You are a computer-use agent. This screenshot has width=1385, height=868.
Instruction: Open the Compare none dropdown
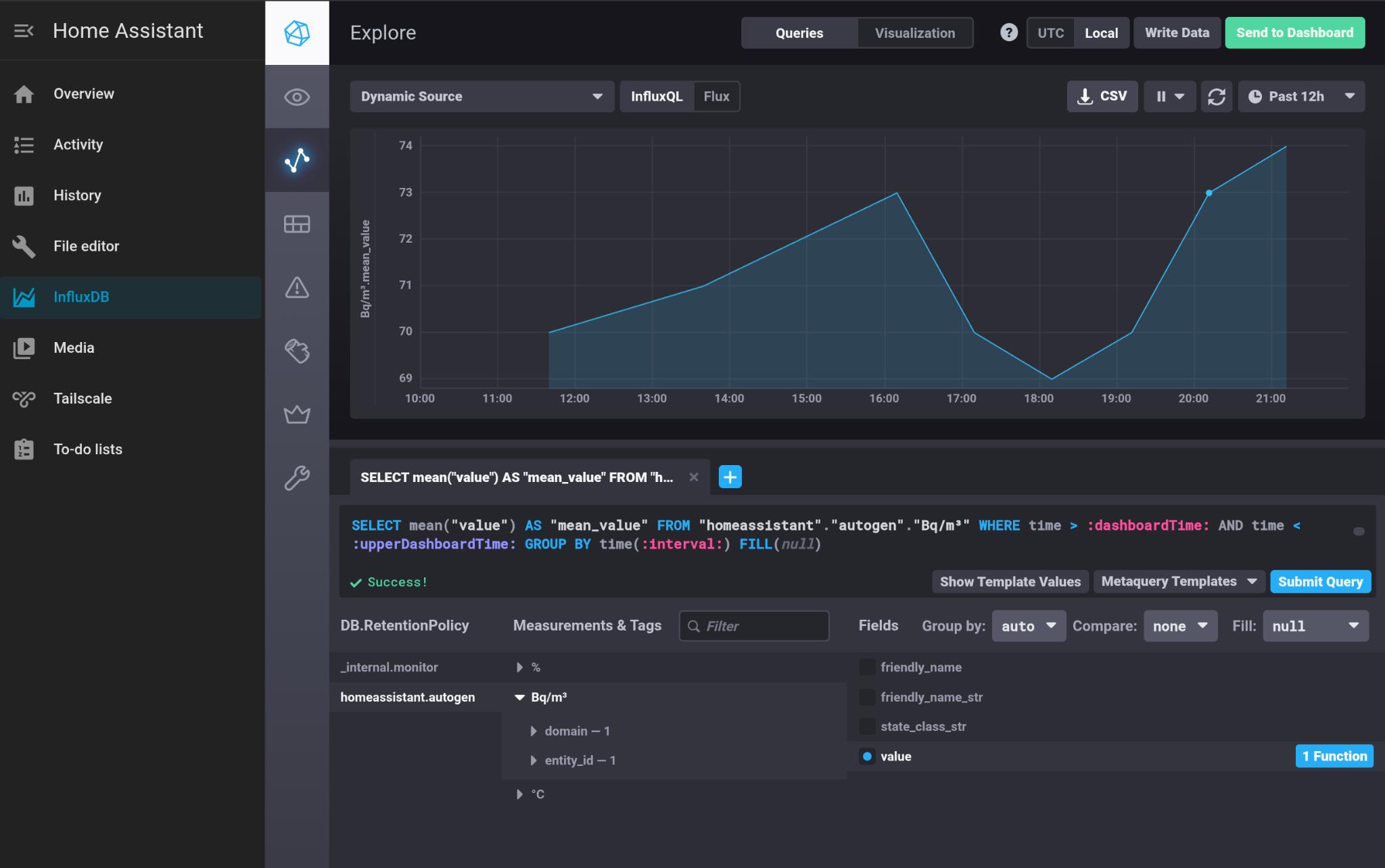pos(1180,626)
